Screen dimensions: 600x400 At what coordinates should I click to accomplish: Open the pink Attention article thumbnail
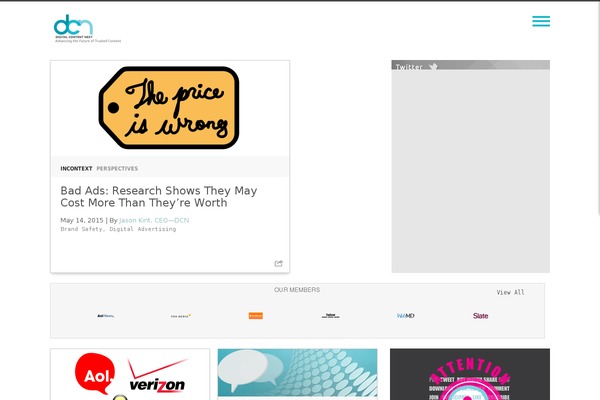(470, 374)
